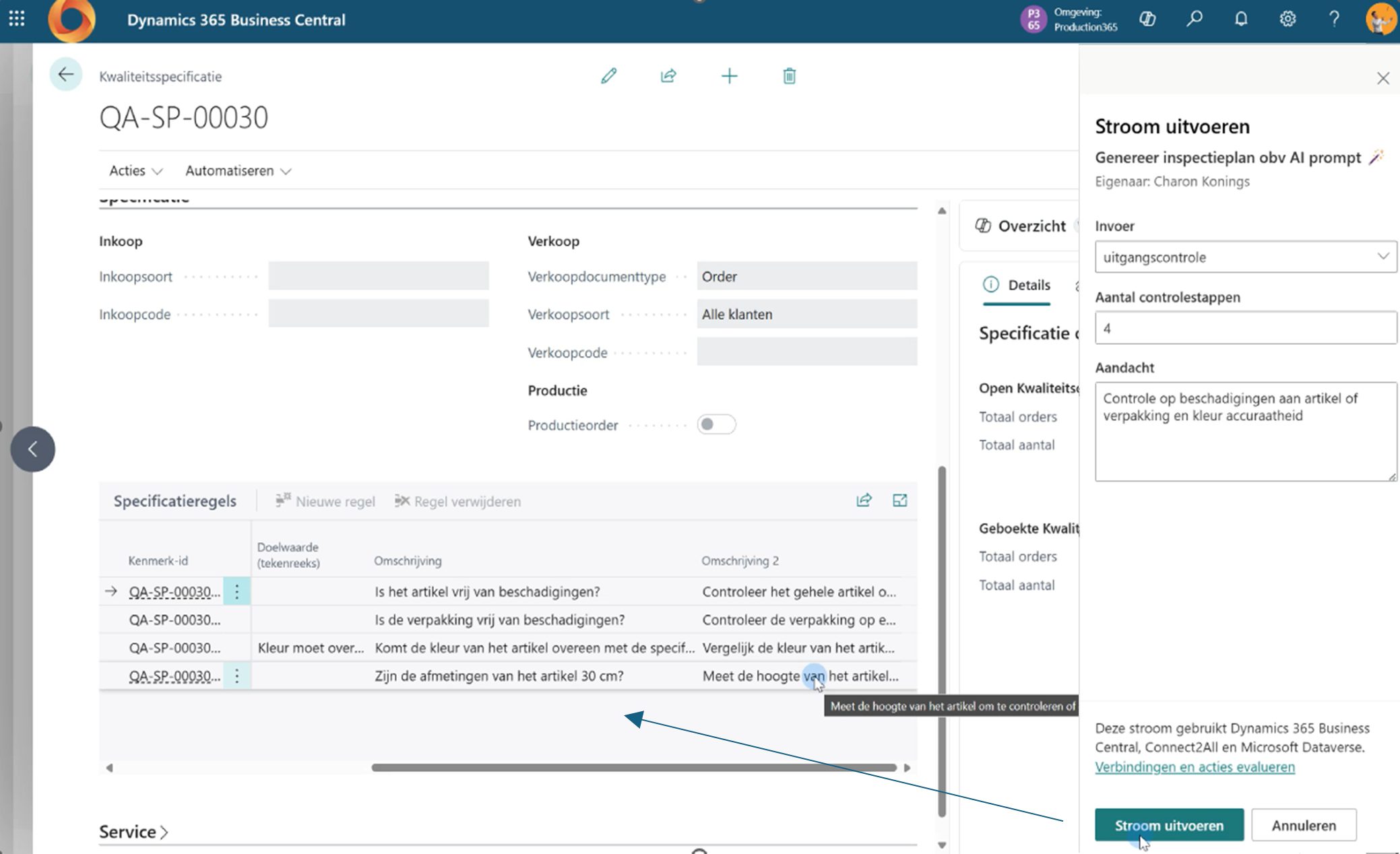The width and height of the screenshot is (1400, 854).
Task: Click the Aandacht text area
Action: [x=1246, y=432]
